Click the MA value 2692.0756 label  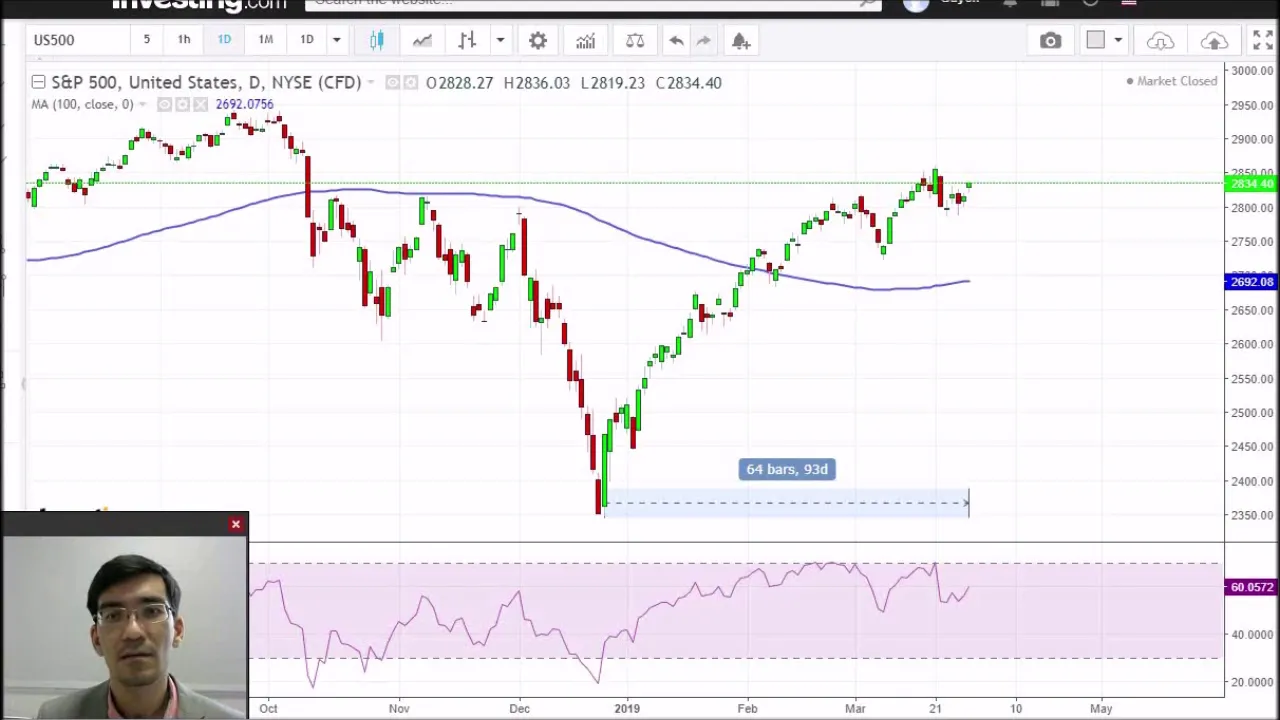244,105
